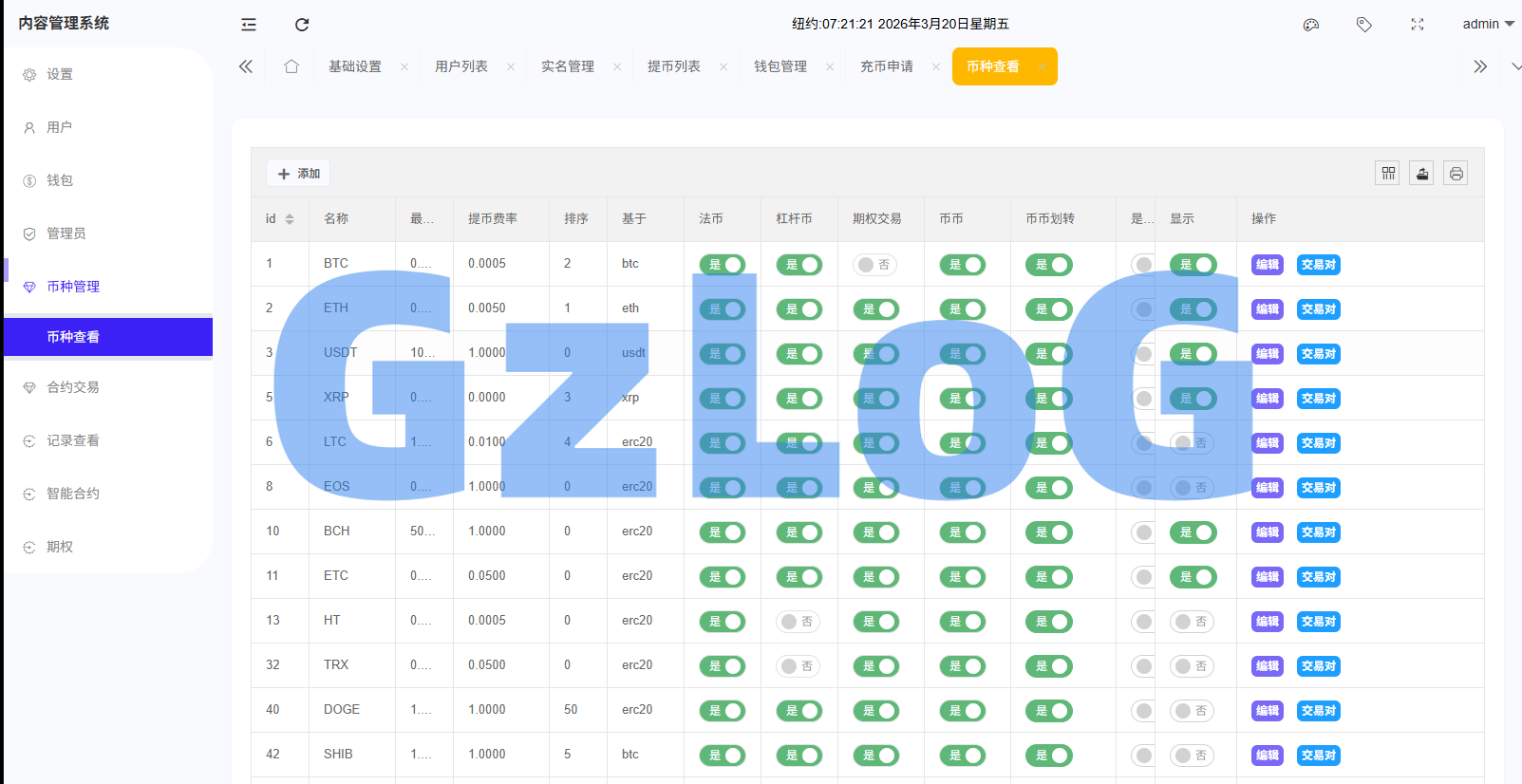
Task: Click the refresh icon in top bar
Action: [302, 25]
